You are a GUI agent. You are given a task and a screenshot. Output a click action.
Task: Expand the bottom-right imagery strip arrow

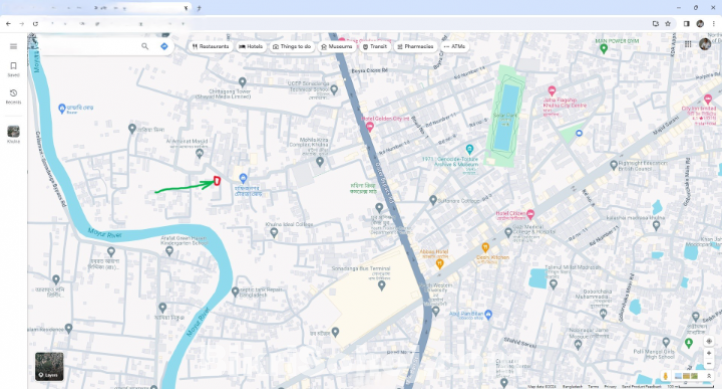click(709, 376)
